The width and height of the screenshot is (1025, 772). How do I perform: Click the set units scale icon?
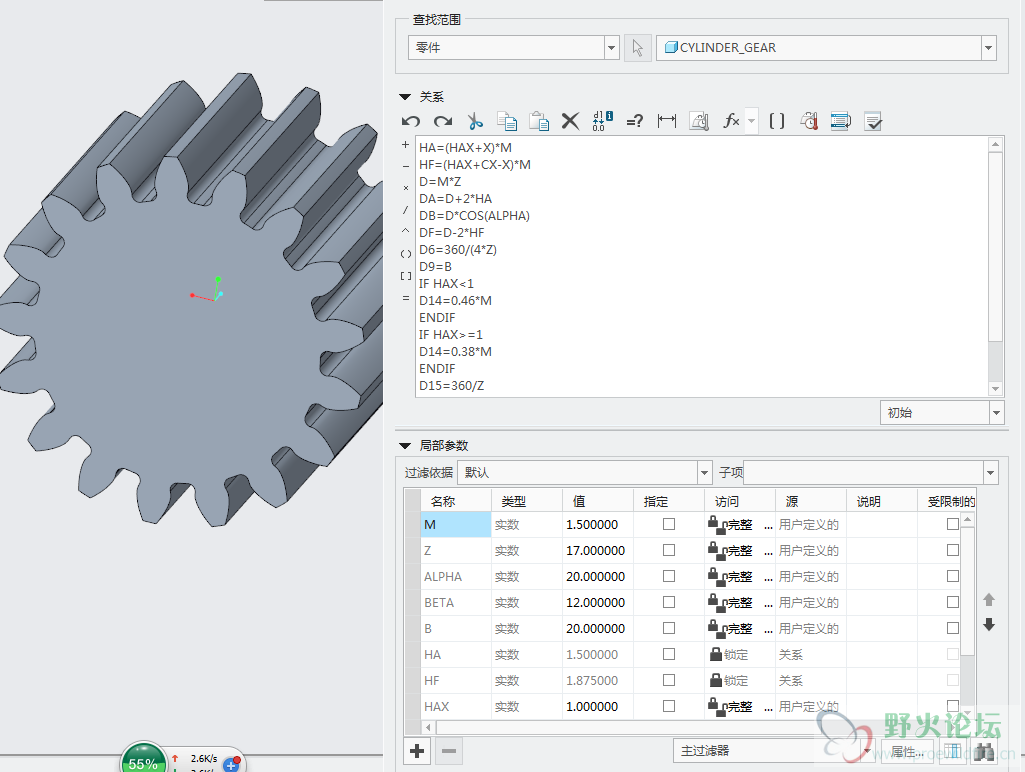pos(699,121)
